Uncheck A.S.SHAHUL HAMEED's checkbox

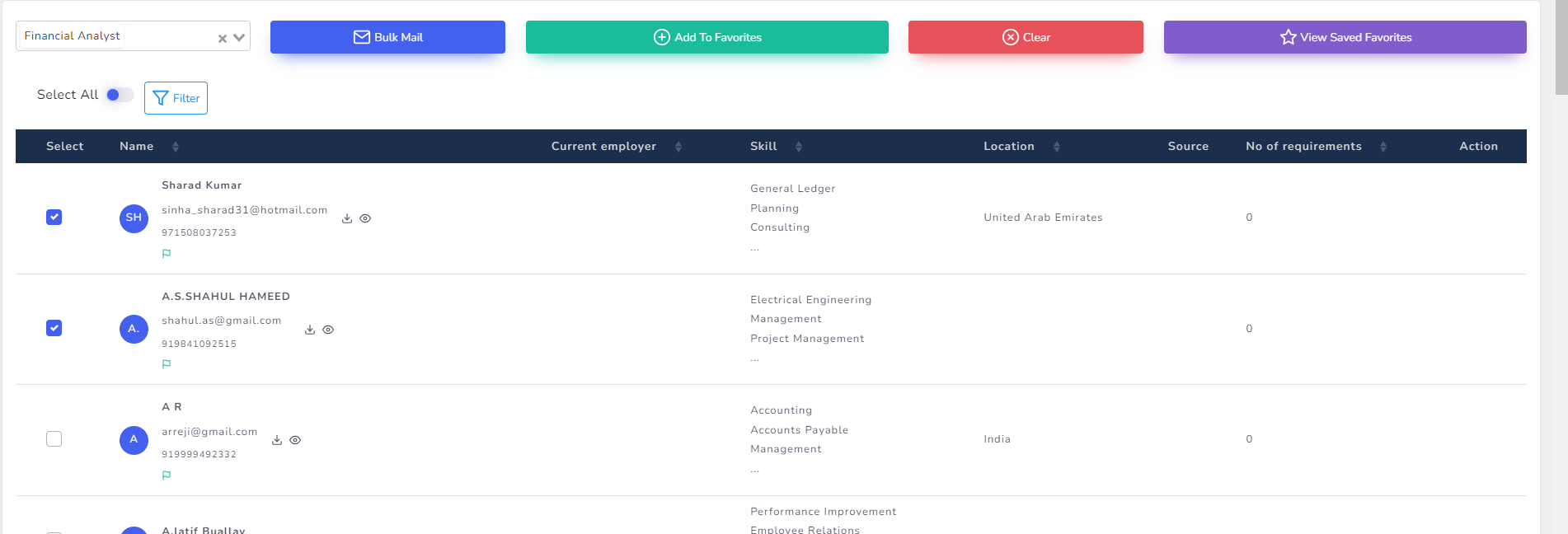pos(54,328)
